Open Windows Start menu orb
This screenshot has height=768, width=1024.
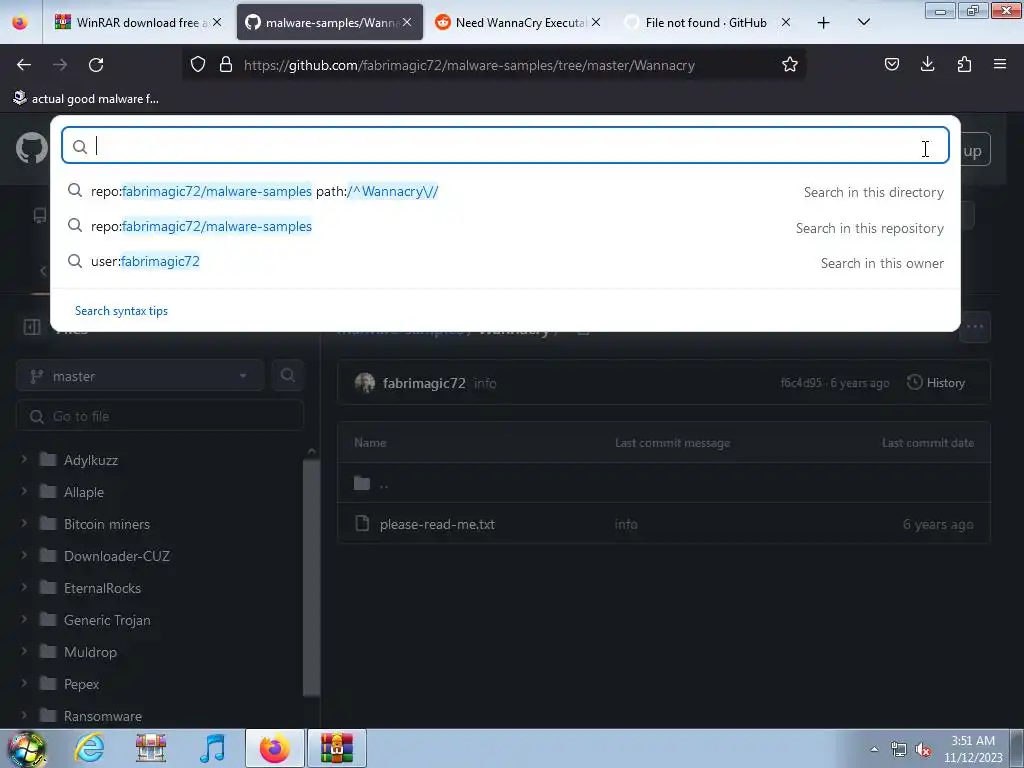click(x=27, y=748)
